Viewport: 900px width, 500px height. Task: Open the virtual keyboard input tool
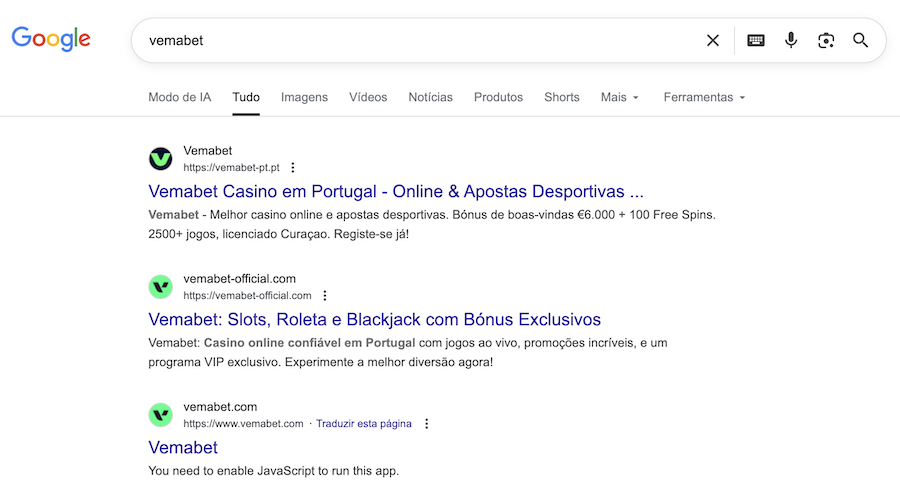pos(756,40)
